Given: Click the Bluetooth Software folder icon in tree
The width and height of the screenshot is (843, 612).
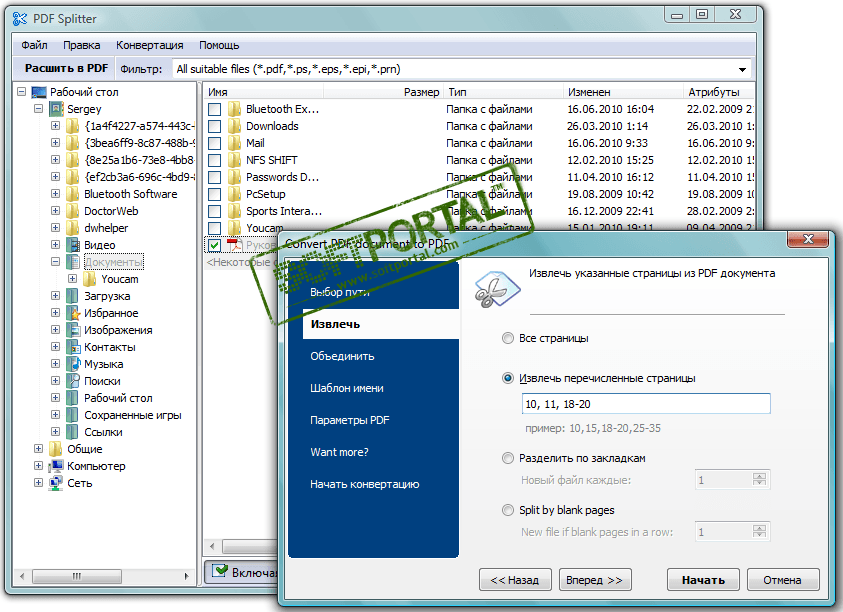Looking at the screenshot, I should (x=73, y=194).
